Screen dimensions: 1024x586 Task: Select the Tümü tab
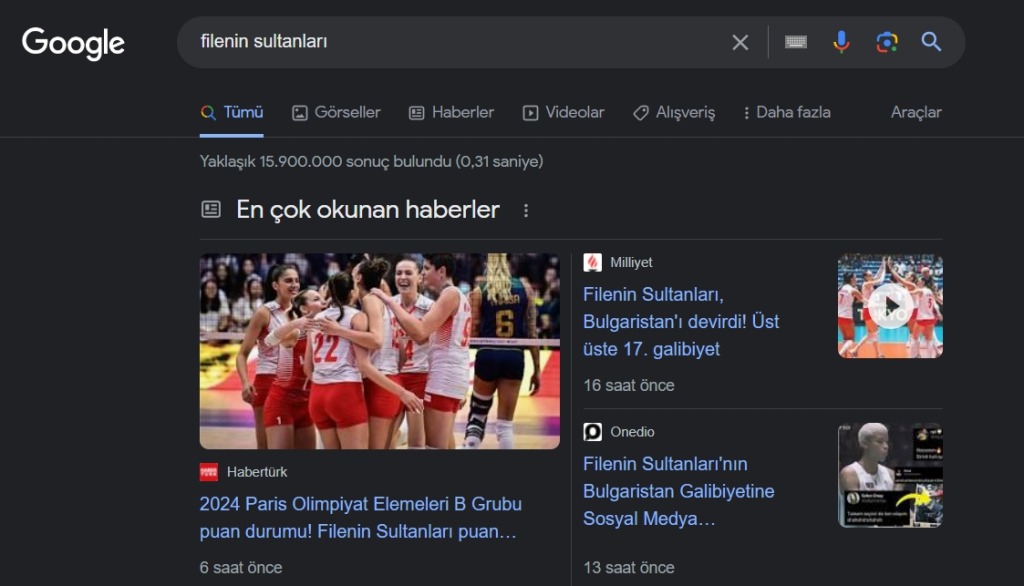coord(232,112)
